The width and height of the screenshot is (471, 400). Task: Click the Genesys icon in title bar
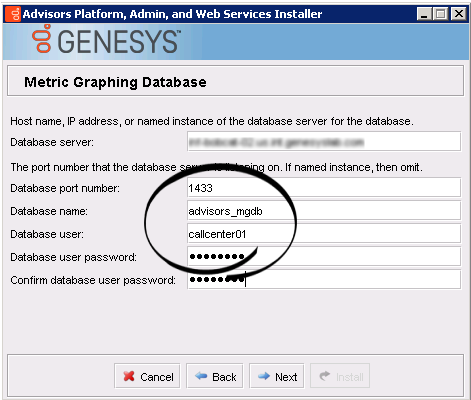(x=13, y=14)
